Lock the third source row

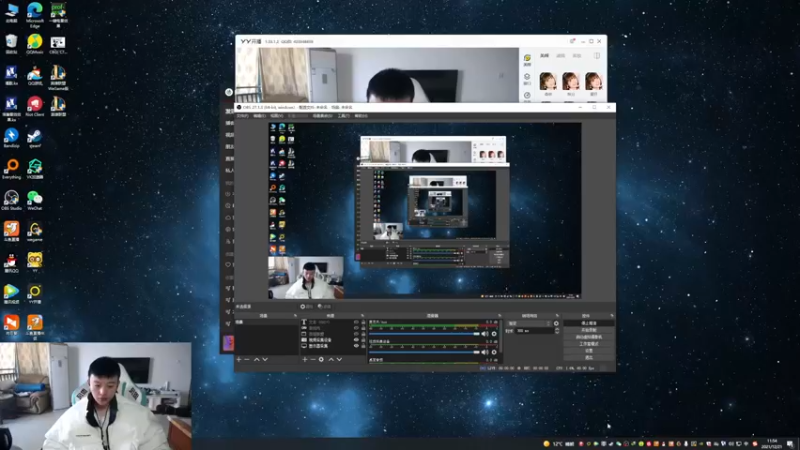363,334
